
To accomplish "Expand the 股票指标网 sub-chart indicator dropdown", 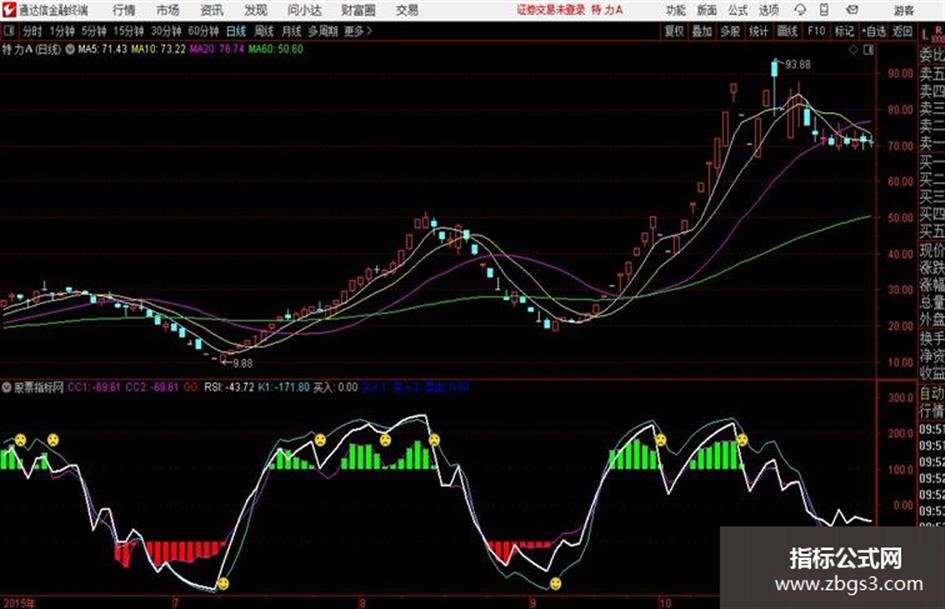I will point(7,387).
